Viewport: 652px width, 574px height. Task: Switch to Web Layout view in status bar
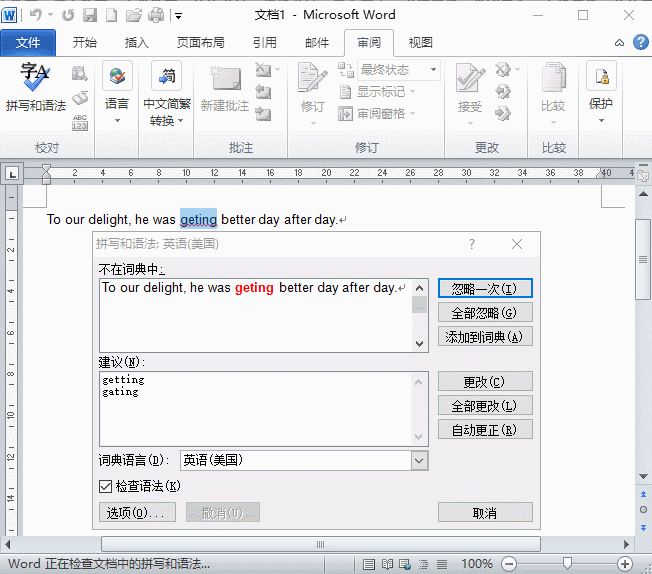(405, 564)
